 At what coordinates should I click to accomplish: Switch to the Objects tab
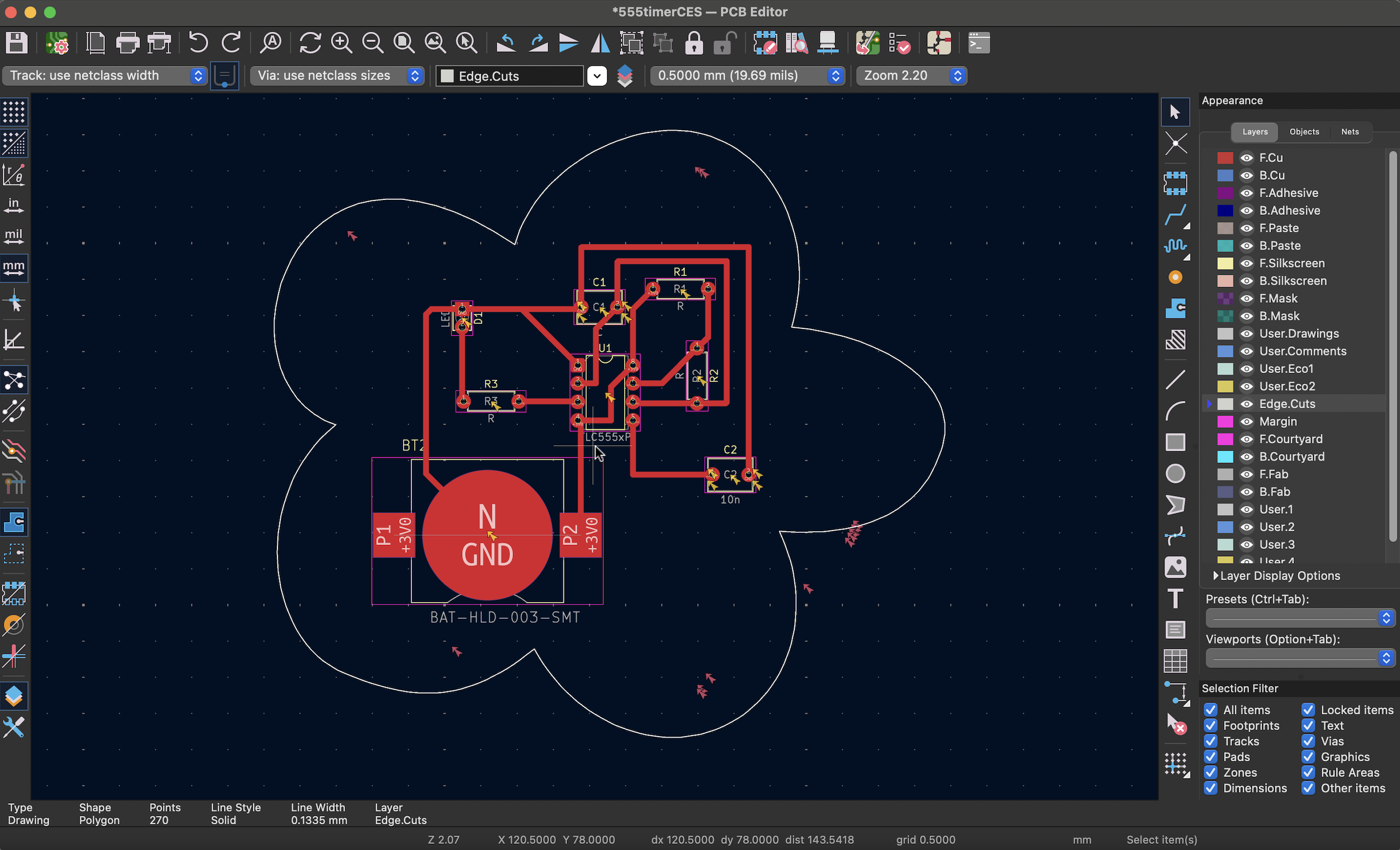pos(1304,132)
